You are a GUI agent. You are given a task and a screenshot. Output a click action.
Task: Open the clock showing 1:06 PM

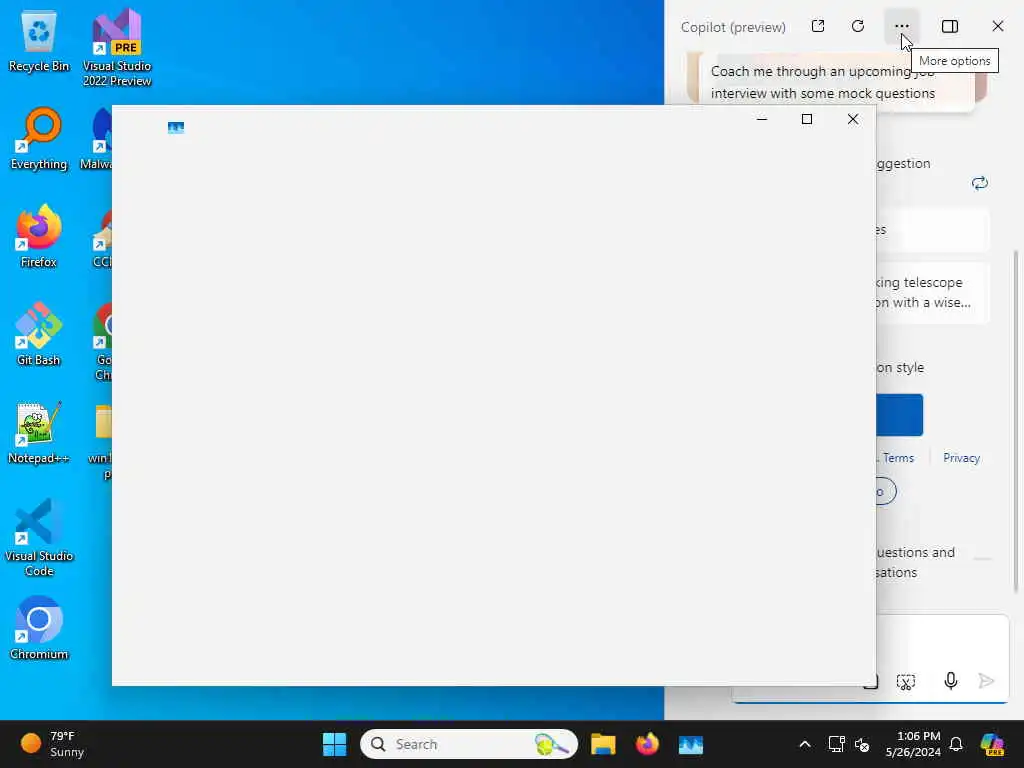point(913,744)
